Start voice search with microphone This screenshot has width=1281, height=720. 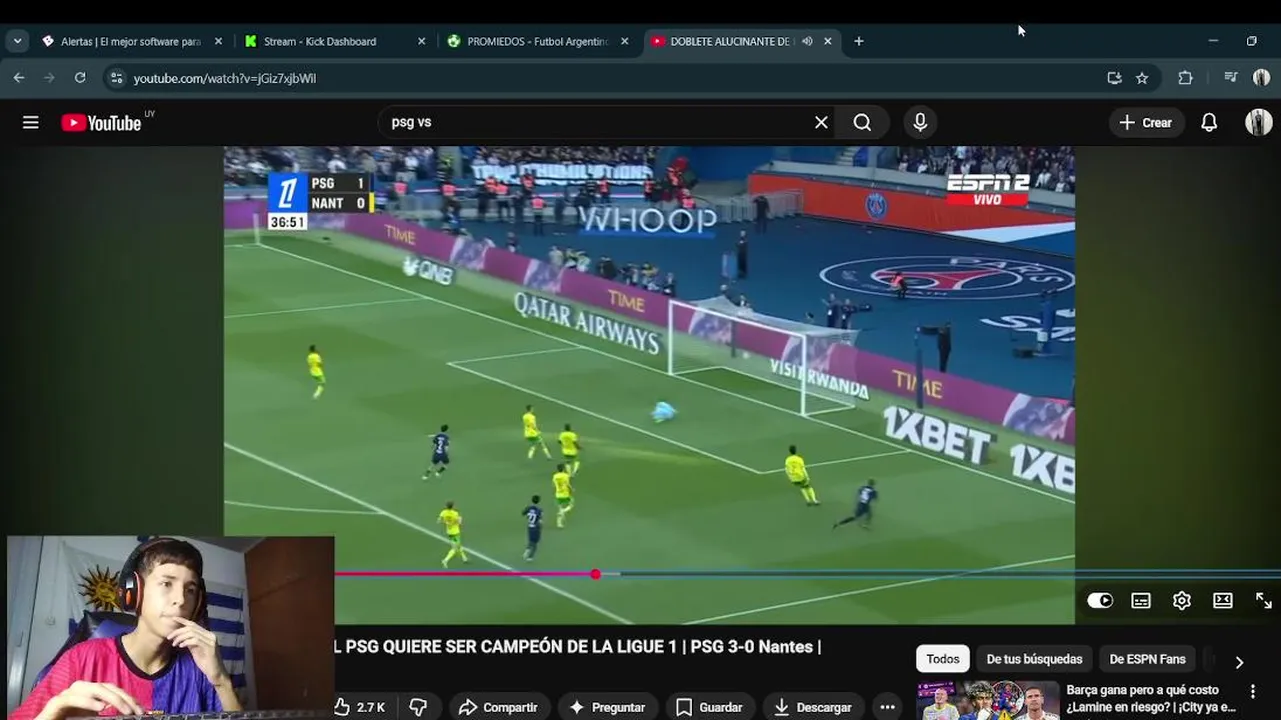[x=920, y=122]
